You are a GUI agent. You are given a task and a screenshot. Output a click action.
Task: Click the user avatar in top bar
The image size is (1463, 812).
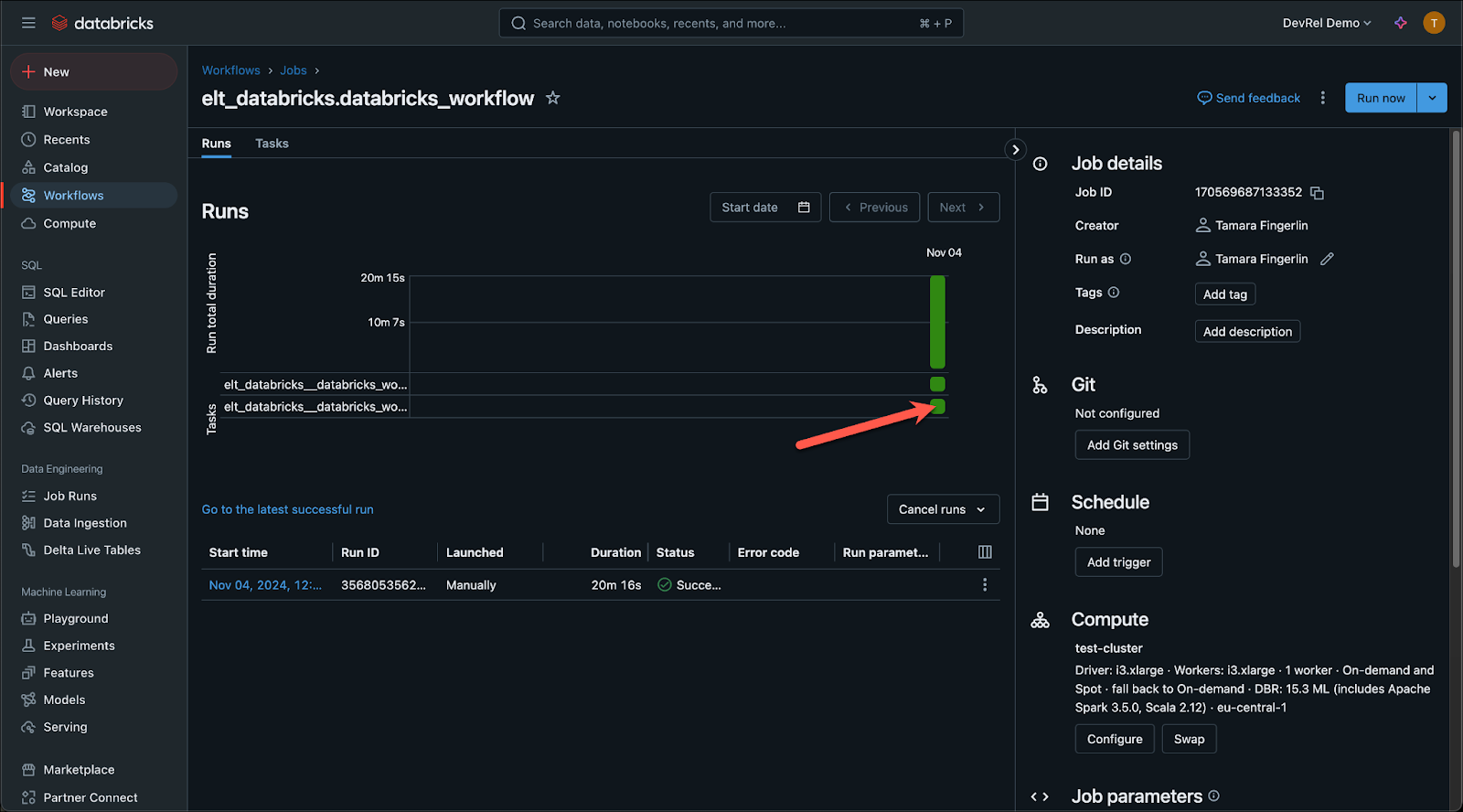coord(1434,23)
